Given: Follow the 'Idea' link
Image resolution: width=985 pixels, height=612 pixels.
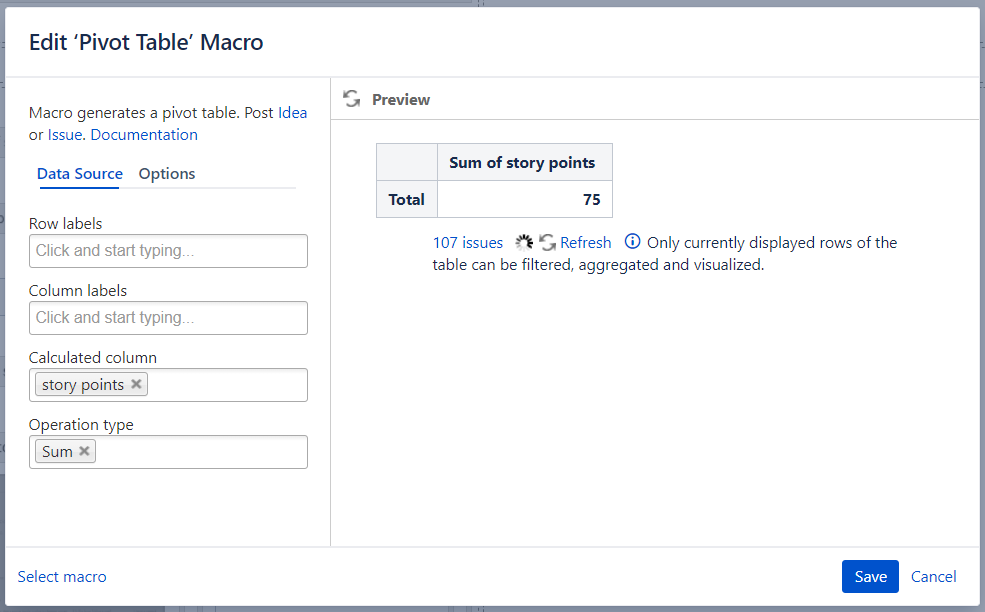Looking at the screenshot, I should 292,113.
